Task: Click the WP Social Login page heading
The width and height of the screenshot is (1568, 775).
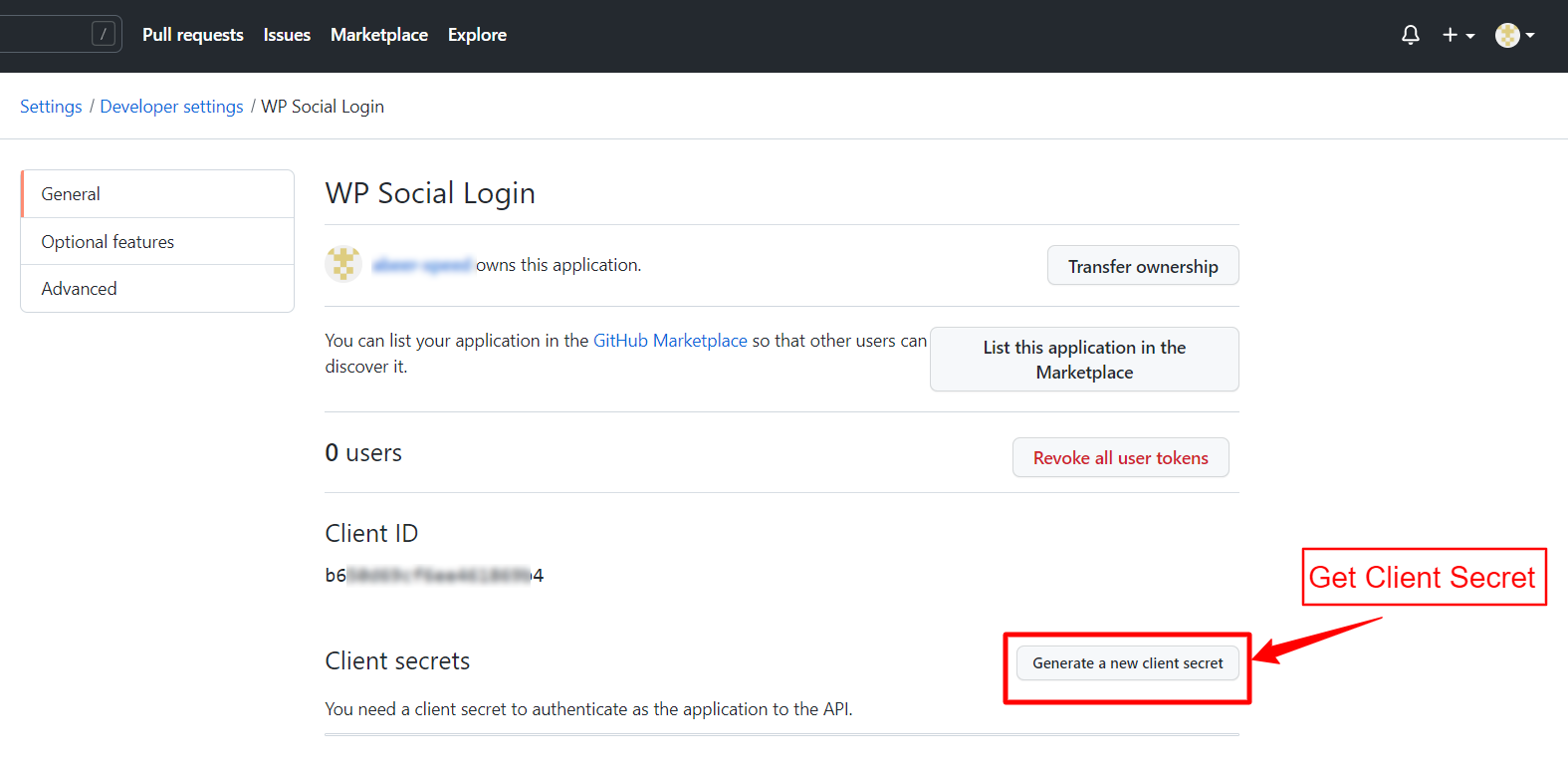Action: click(x=430, y=193)
